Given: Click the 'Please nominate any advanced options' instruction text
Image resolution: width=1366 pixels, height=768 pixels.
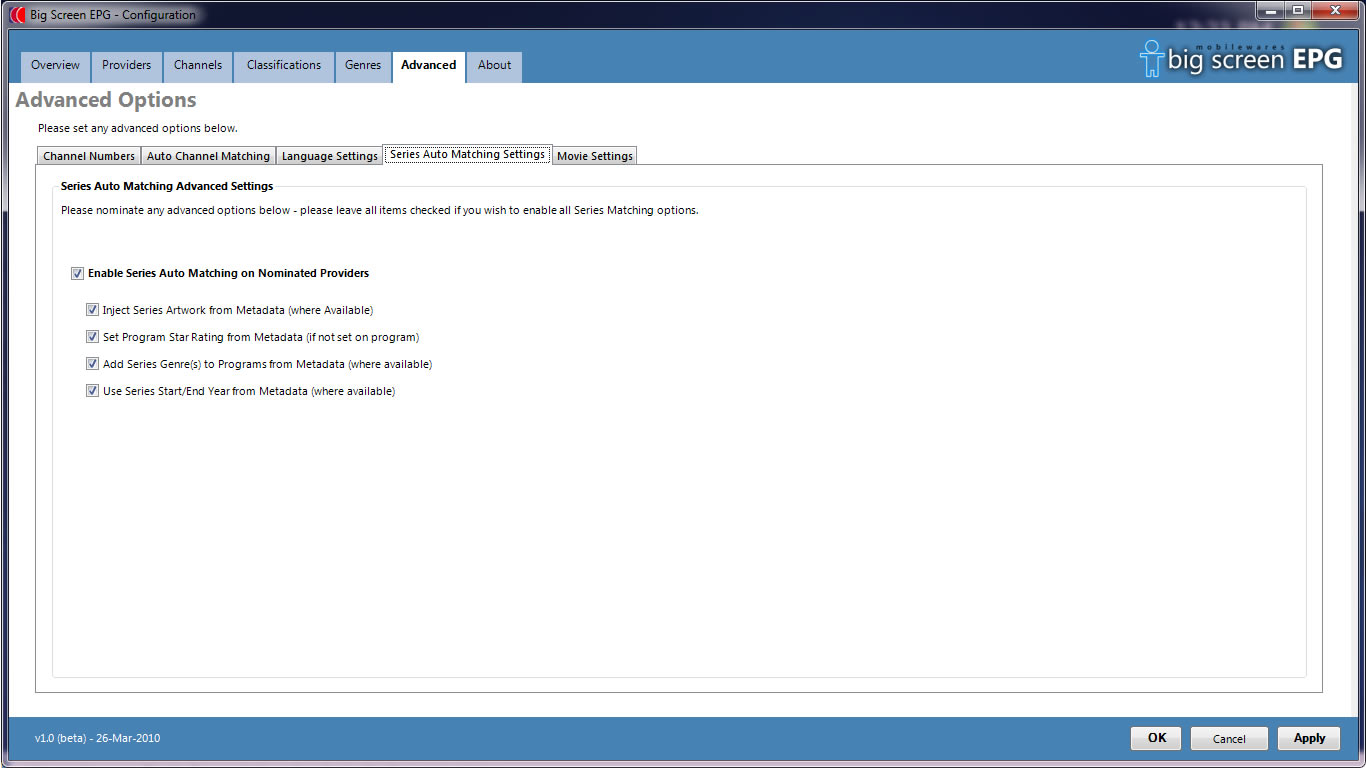Looking at the screenshot, I should click(x=380, y=210).
